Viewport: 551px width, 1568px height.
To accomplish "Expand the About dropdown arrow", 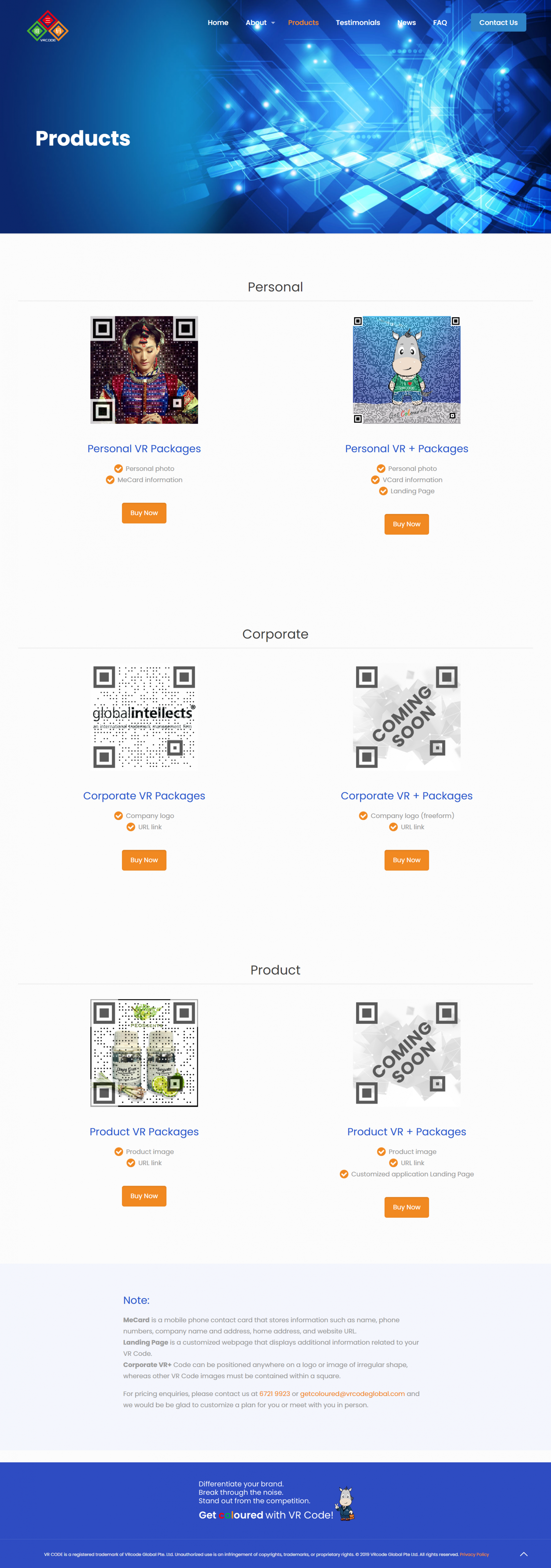I will tap(273, 23).
